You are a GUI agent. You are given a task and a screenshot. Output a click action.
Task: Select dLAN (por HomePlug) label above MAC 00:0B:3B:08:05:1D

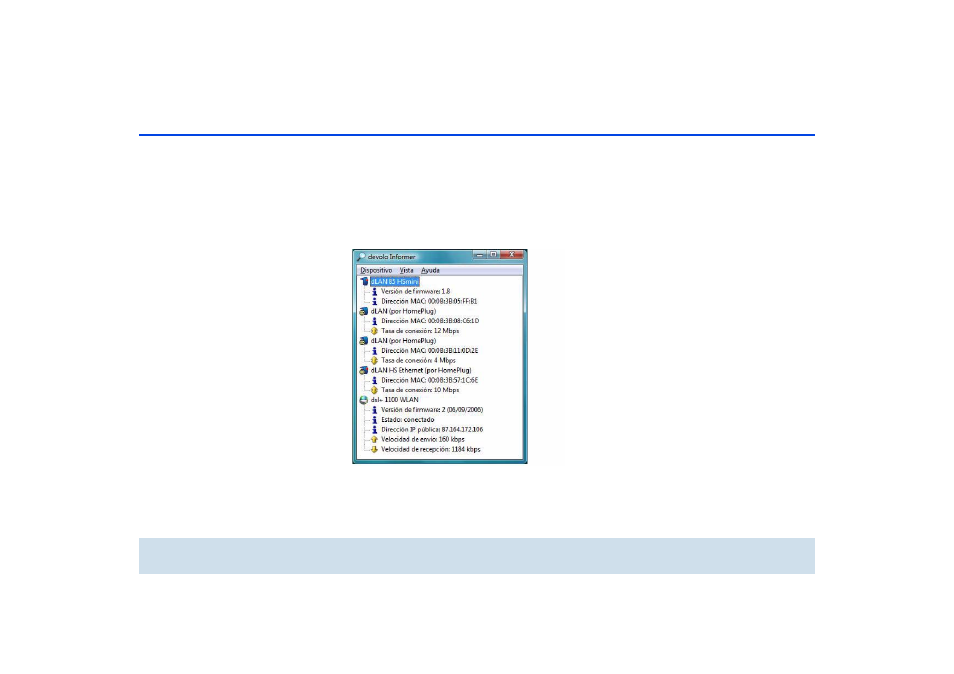pyautogui.click(x=403, y=311)
